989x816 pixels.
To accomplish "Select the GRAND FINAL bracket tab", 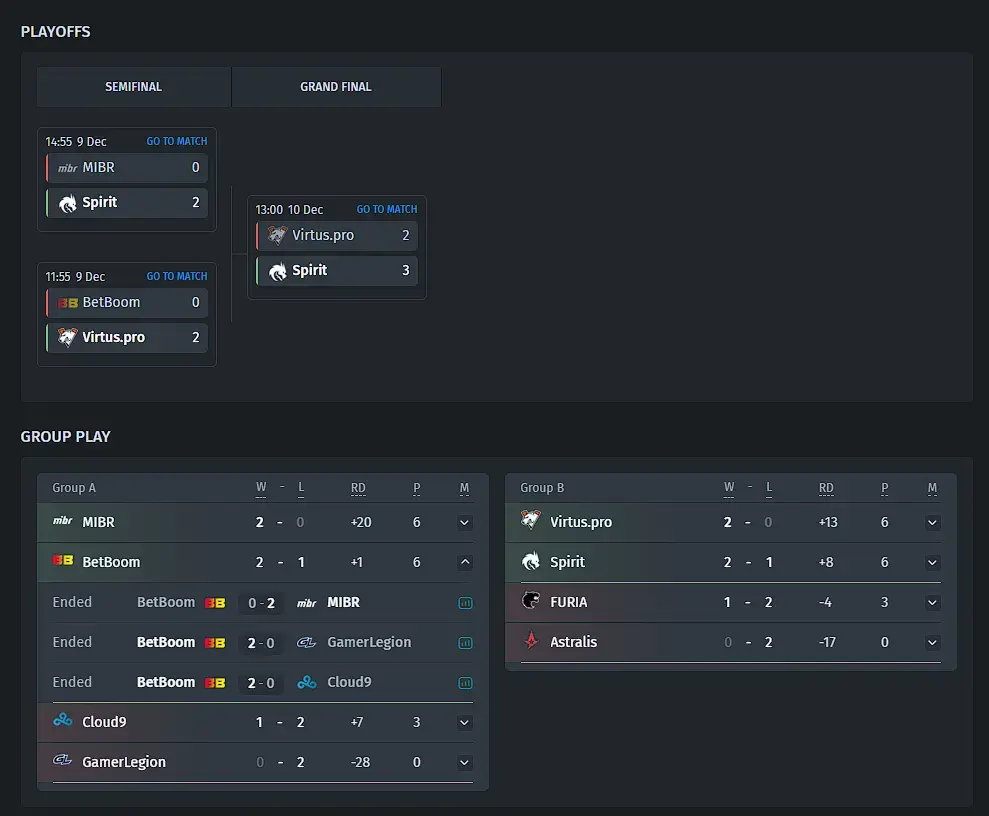I will [x=336, y=87].
